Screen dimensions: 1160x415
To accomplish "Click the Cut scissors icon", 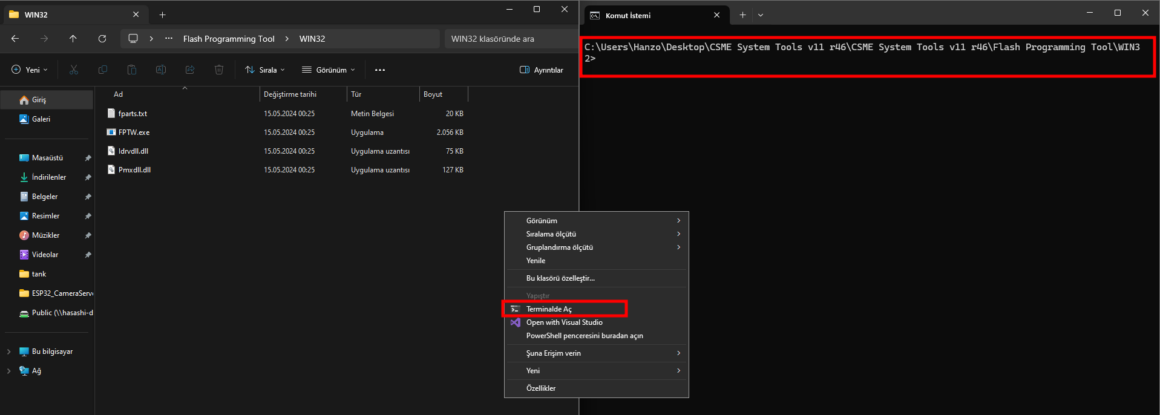I will (x=73, y=70).
